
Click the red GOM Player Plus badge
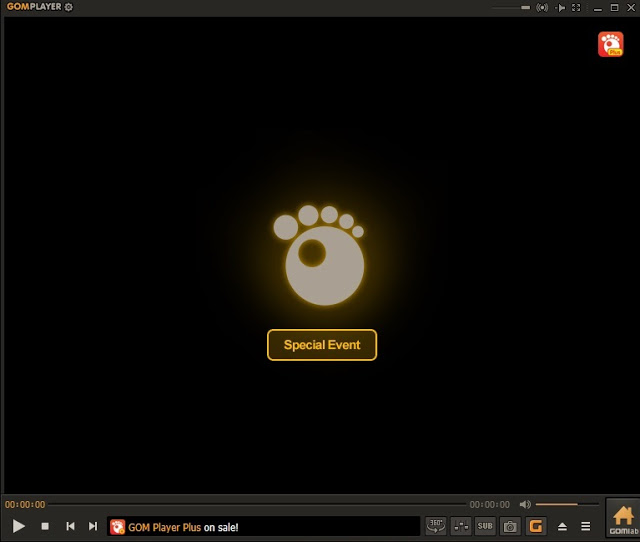611,44
